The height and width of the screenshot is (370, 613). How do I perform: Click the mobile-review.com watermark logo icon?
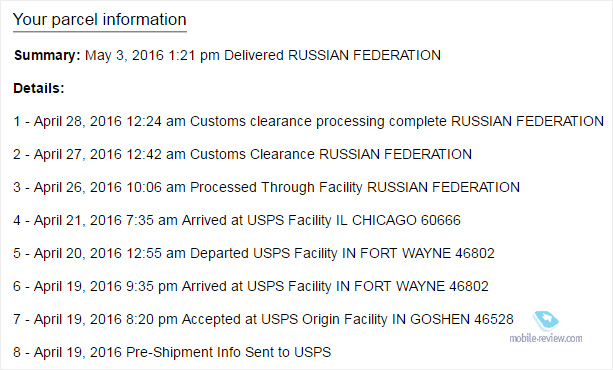(x=546, y=321)
